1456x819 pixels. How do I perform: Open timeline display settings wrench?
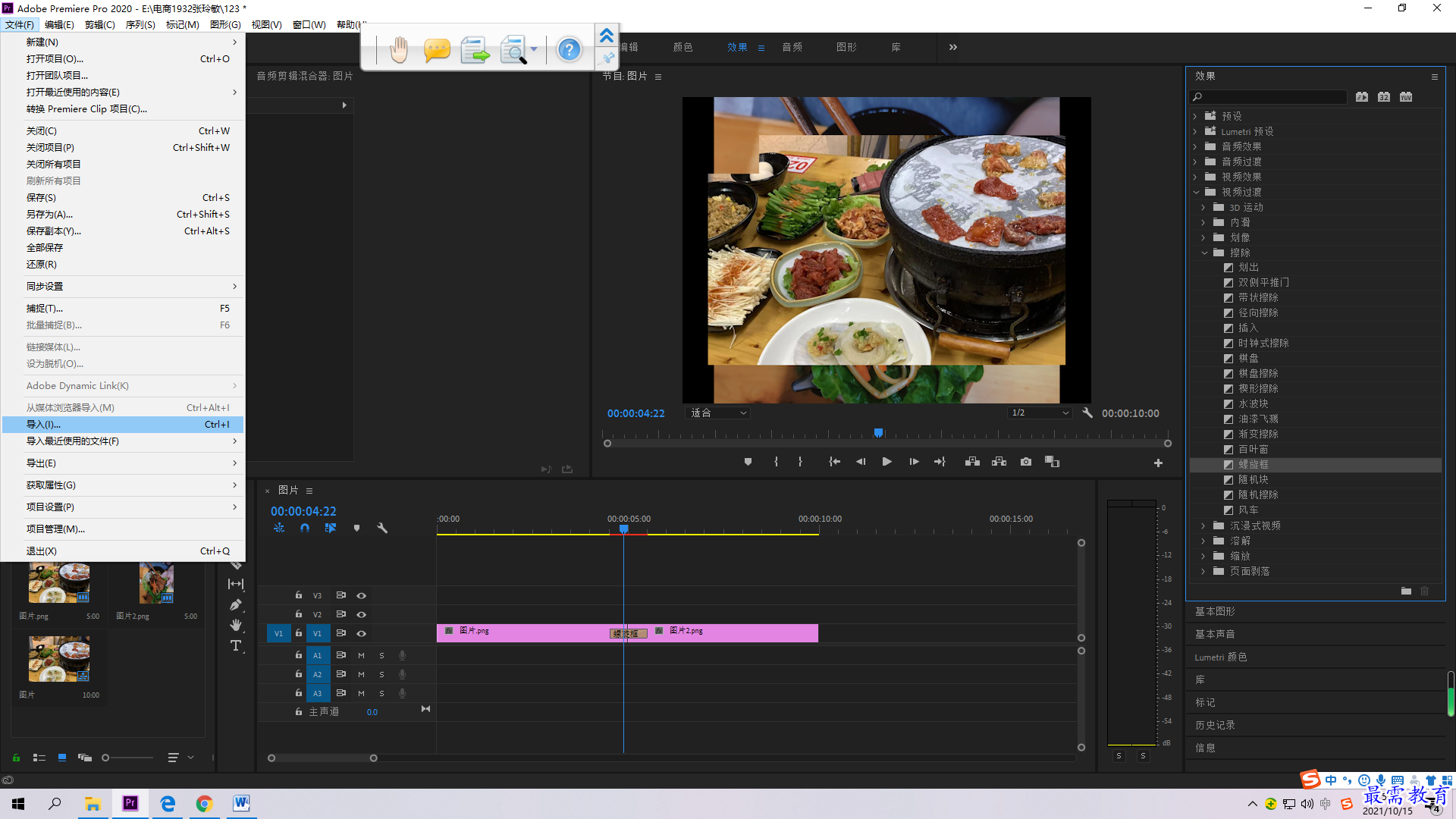coord(382,528)
